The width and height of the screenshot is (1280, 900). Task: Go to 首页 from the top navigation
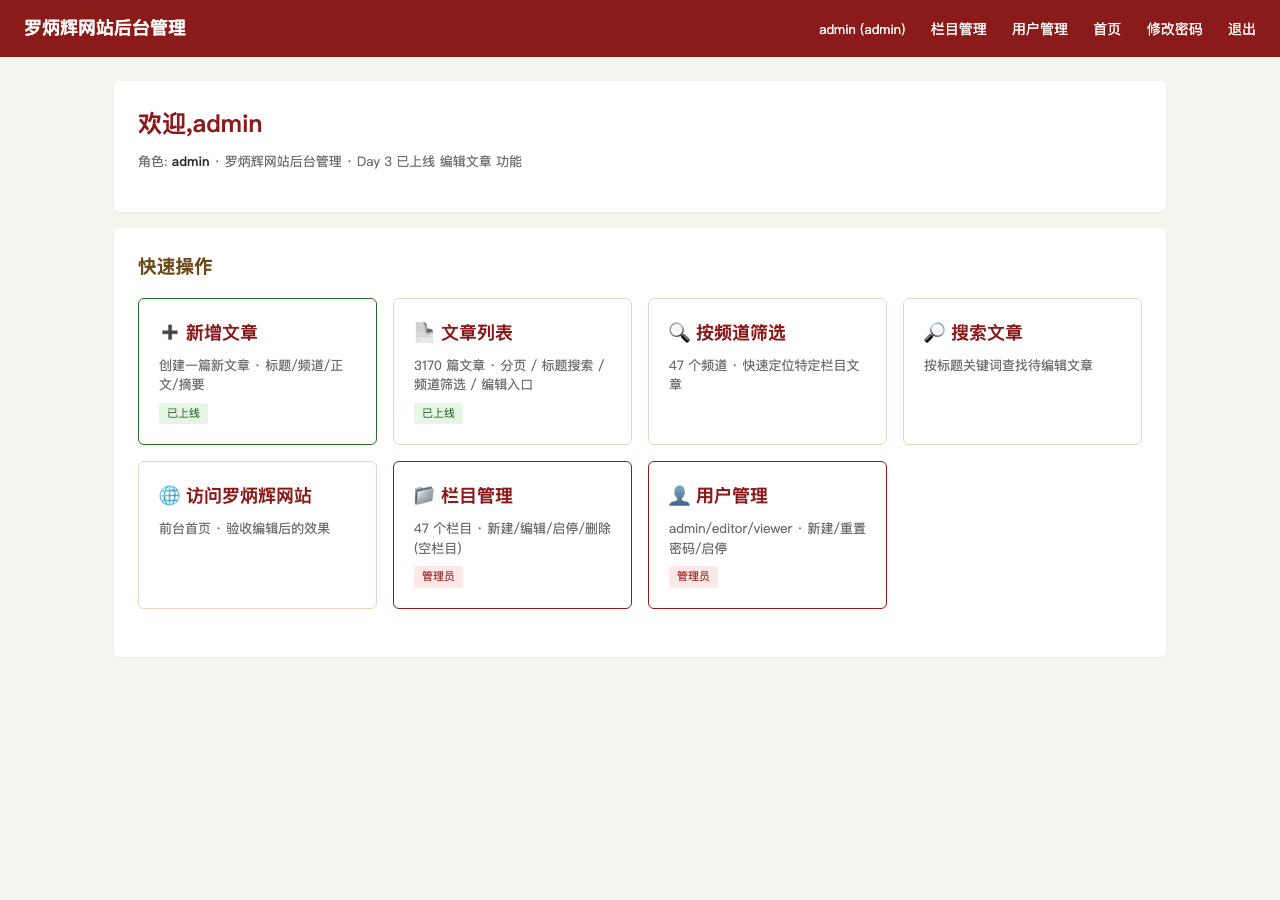[1107, 29]
